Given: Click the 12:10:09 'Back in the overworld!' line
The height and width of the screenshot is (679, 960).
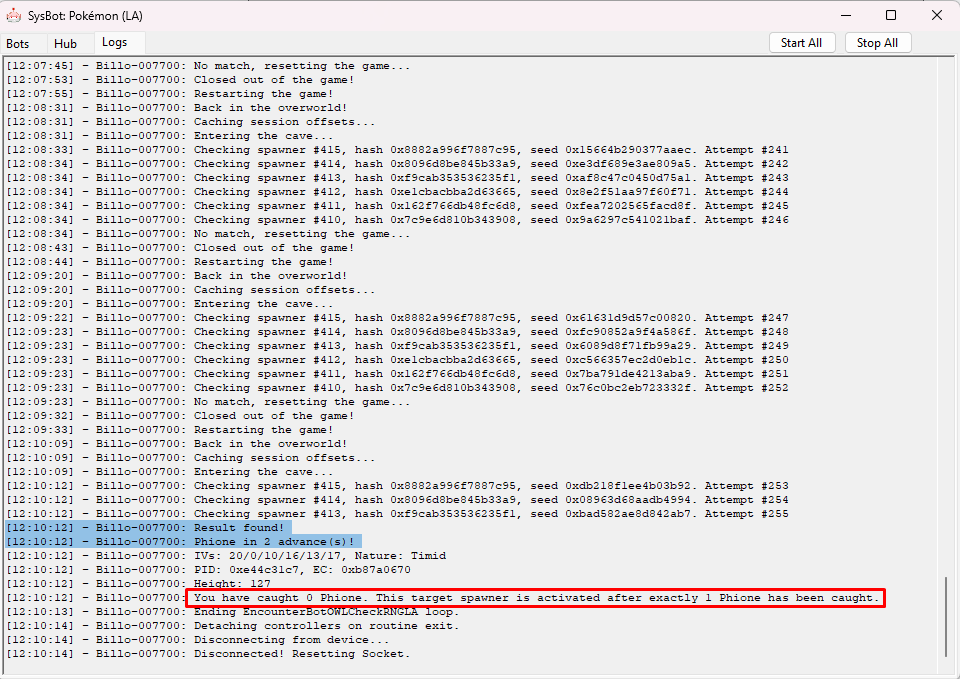Looking at the screenshot, I should coord(177,444).
